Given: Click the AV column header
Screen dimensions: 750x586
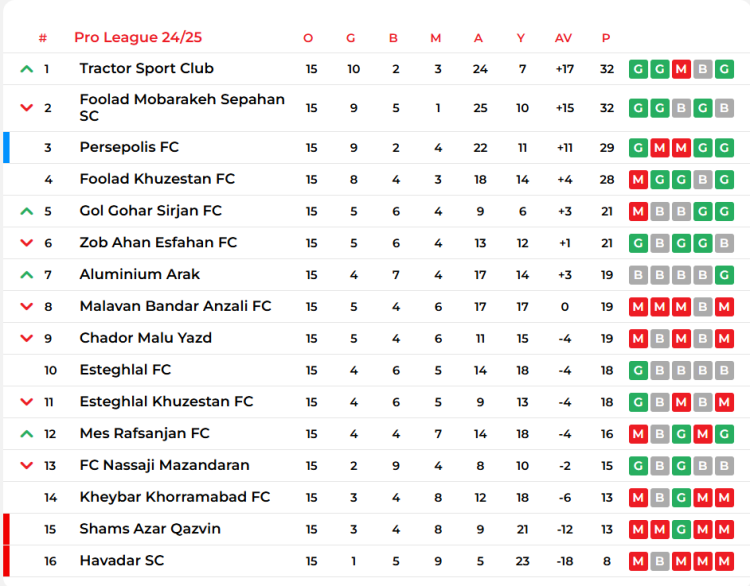Looking at the screenshot, I should (x=563, y=38).
